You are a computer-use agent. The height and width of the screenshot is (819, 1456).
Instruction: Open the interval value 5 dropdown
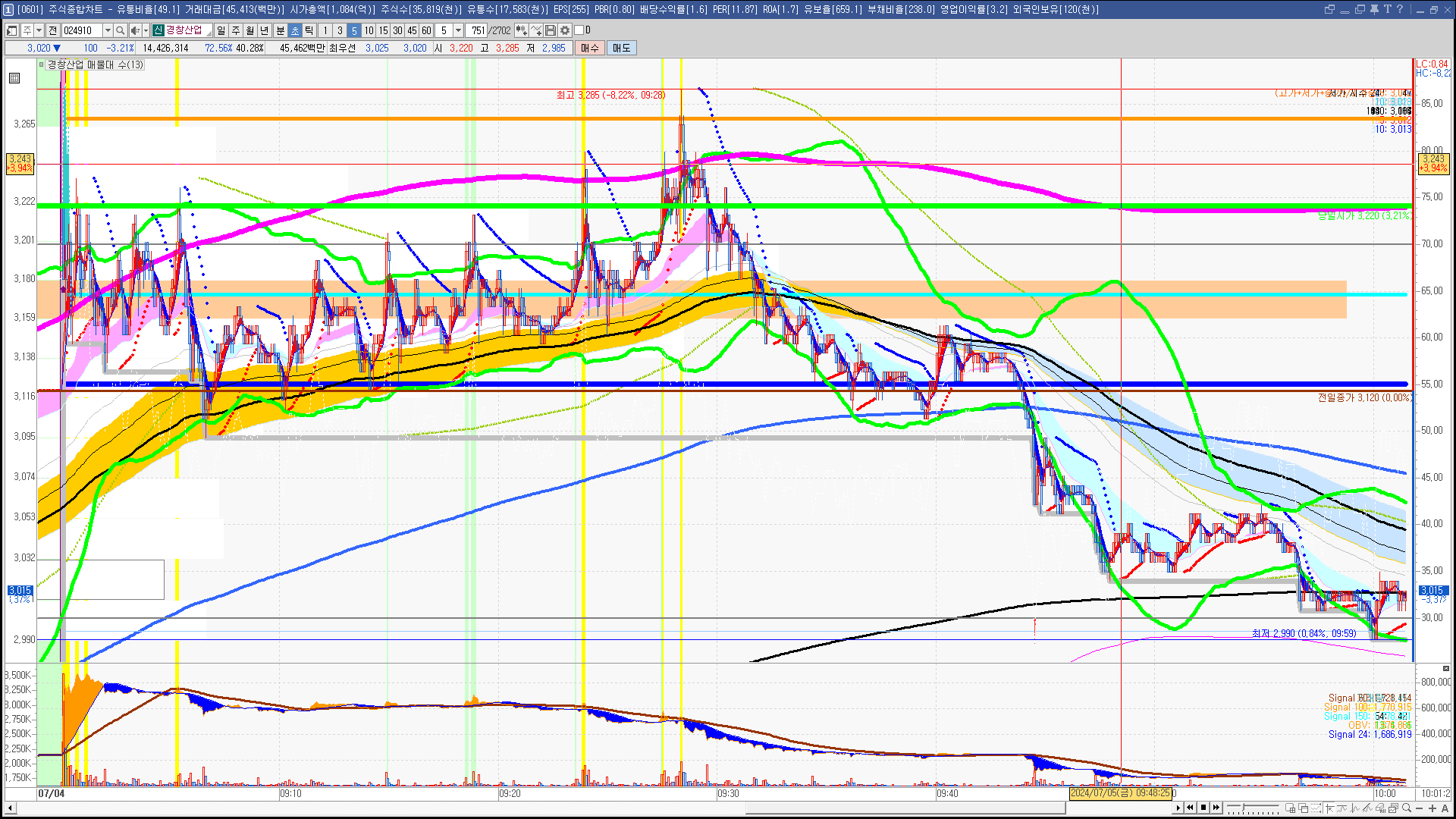click(x=458, y=30)
